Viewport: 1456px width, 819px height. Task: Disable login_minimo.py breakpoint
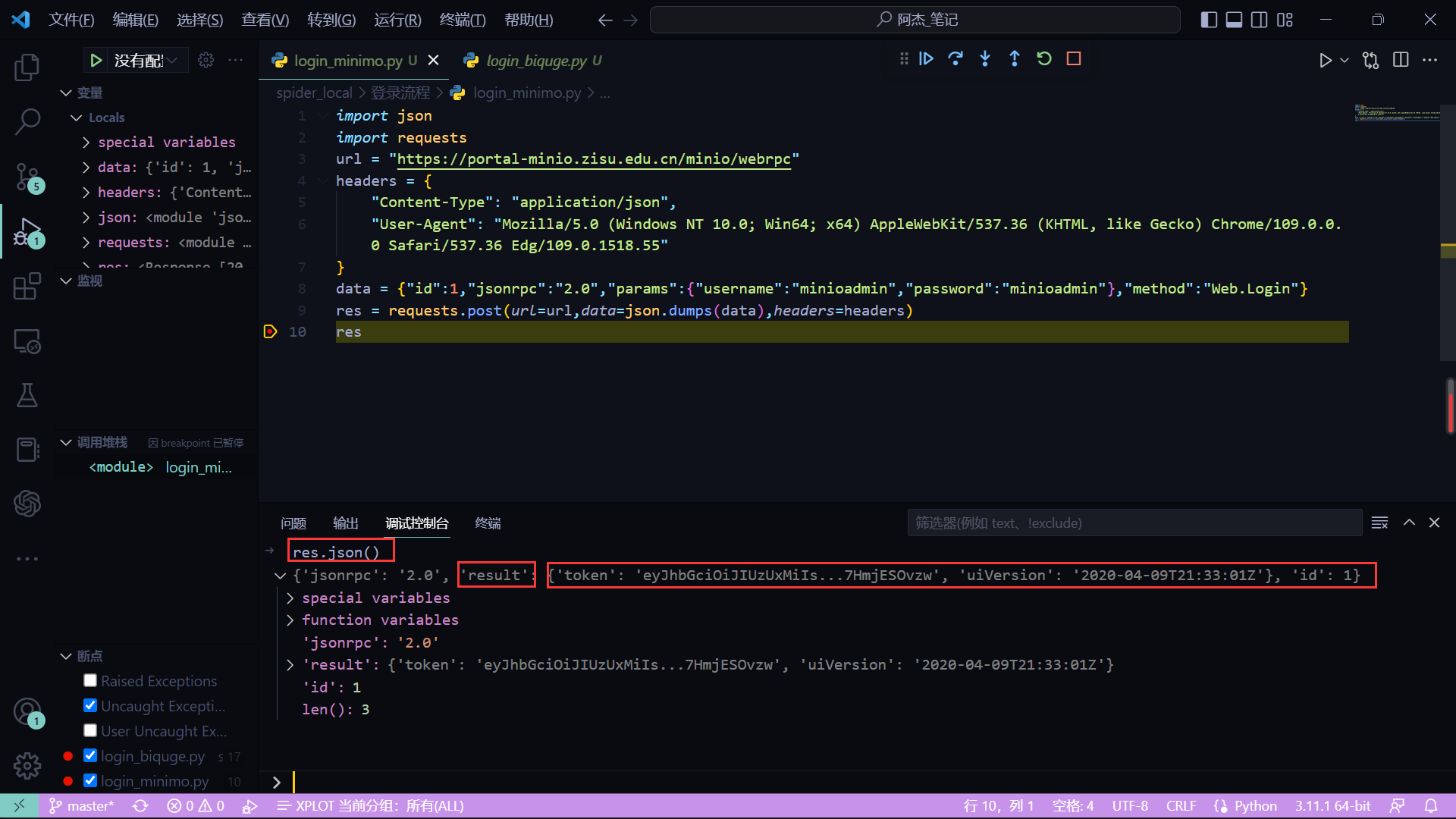pos(90,781)
